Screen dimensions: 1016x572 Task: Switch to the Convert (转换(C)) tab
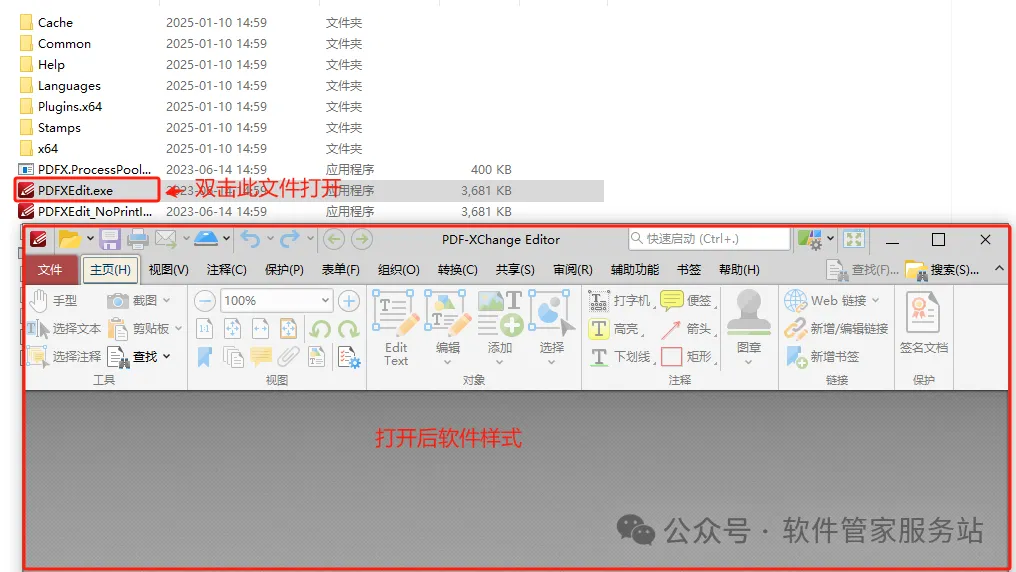(x=457, y=269)
